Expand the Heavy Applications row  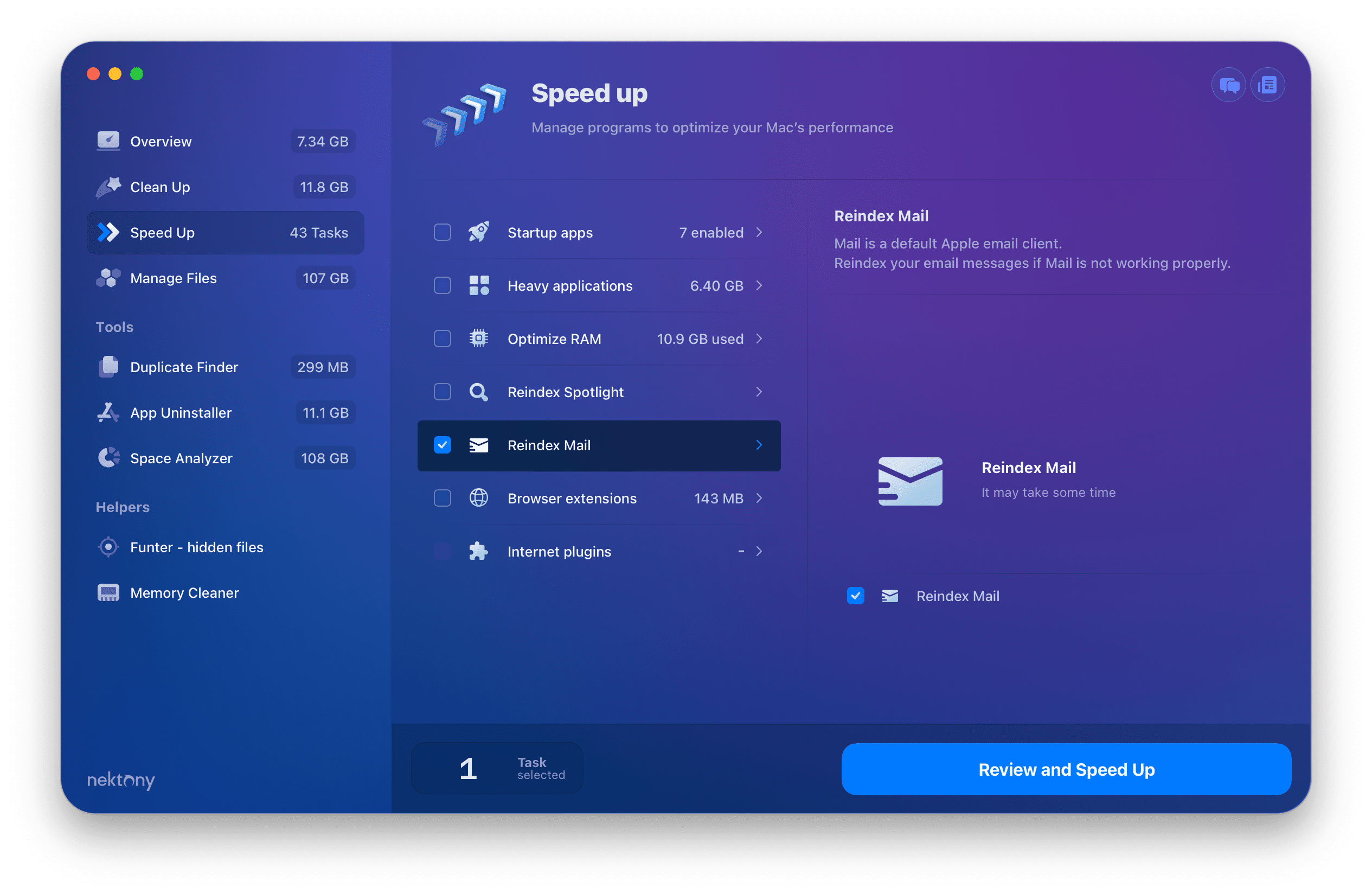tap(762, 286)
